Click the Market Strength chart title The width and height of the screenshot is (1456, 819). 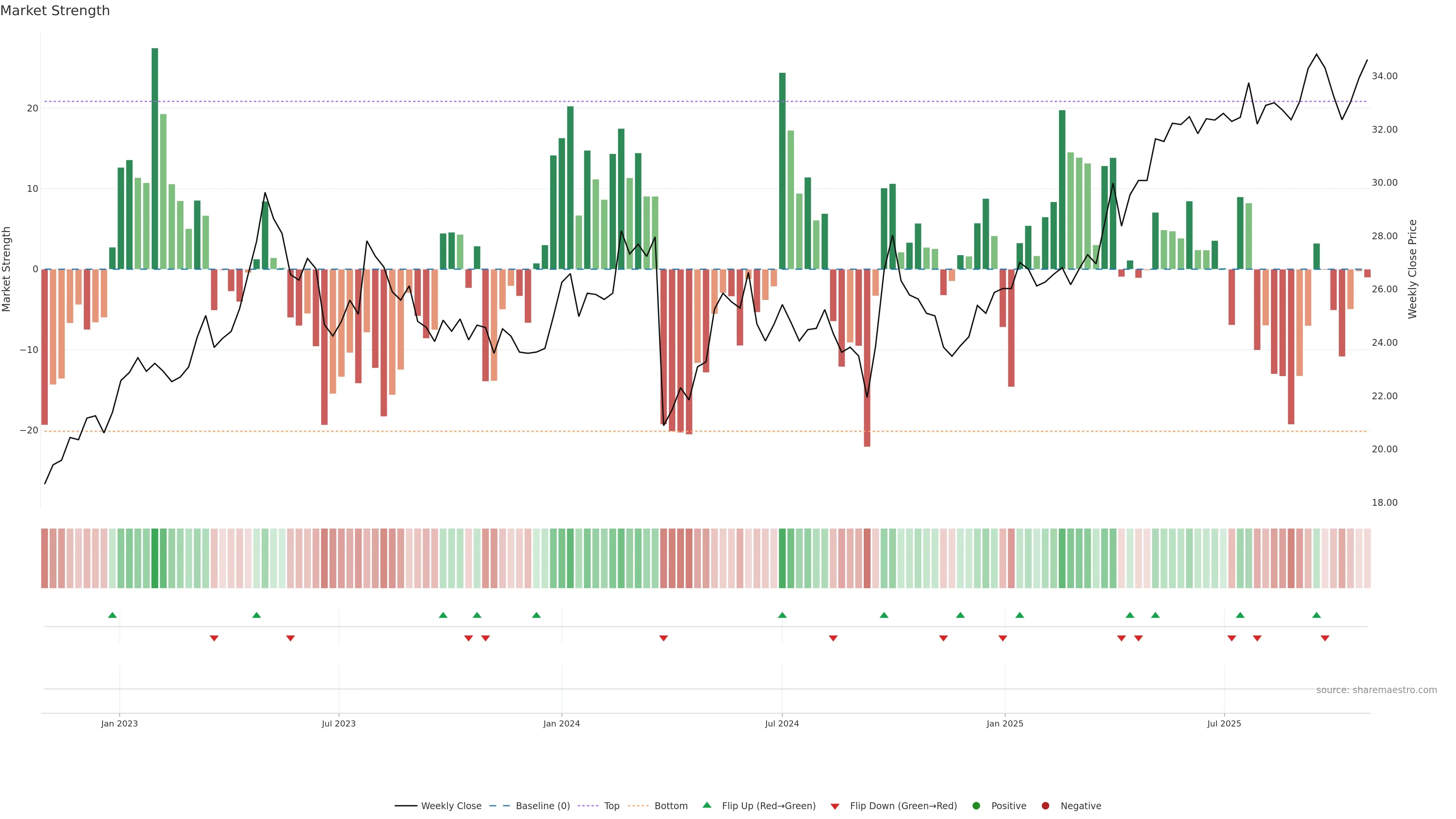(55, 11)
